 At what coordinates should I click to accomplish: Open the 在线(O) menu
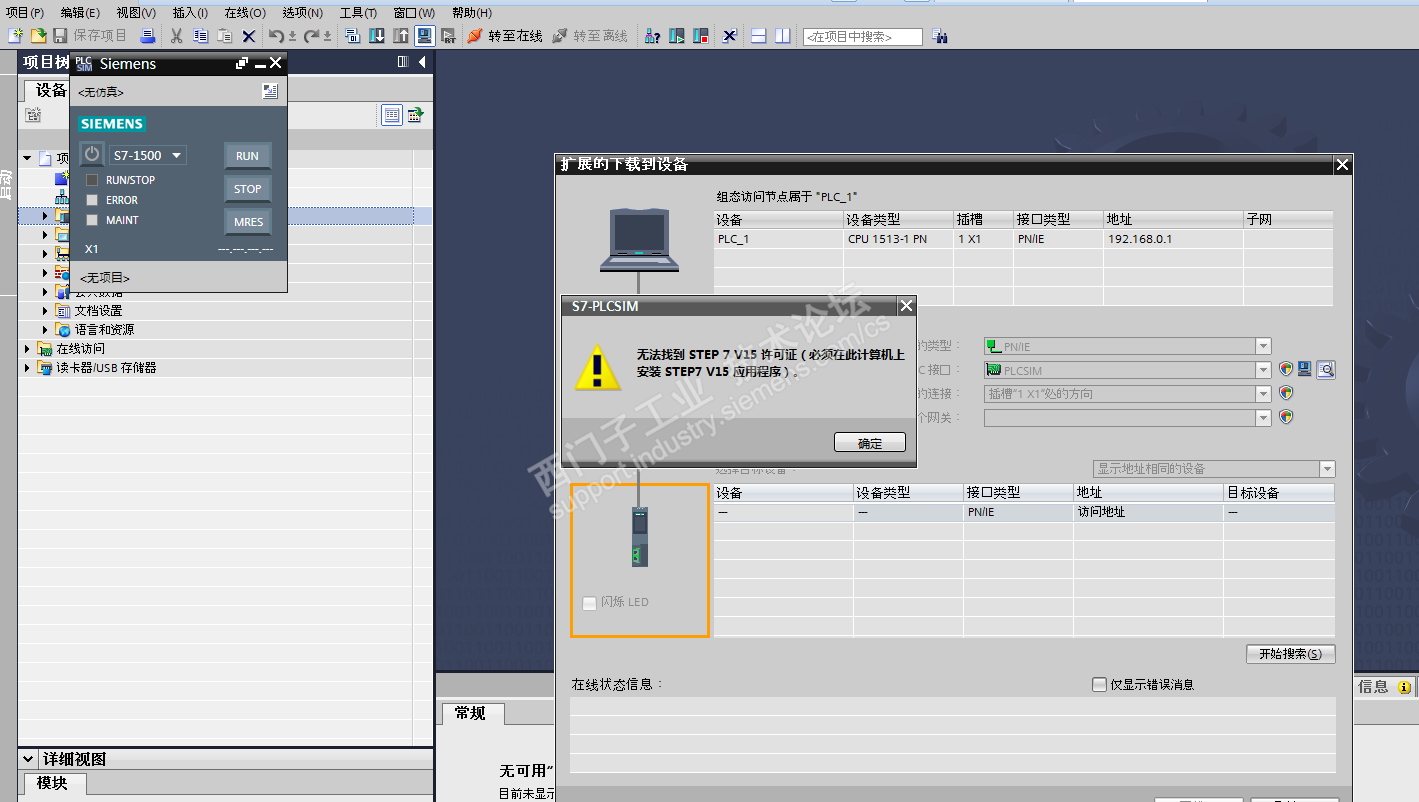[245, 13]
